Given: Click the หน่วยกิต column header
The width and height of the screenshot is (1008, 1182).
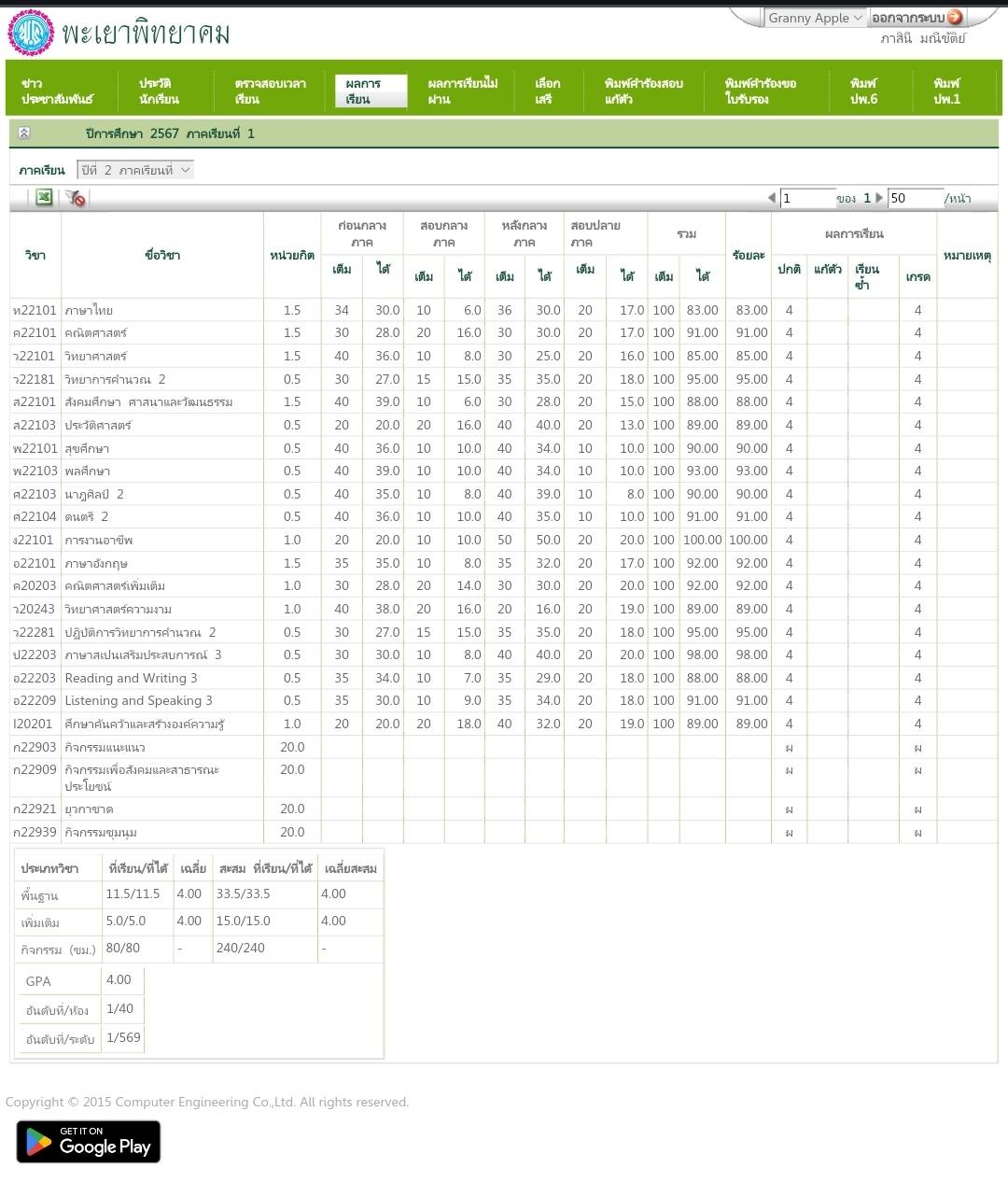Looking at the screenshot, I should pyautogui.click(x=292, y=255).
